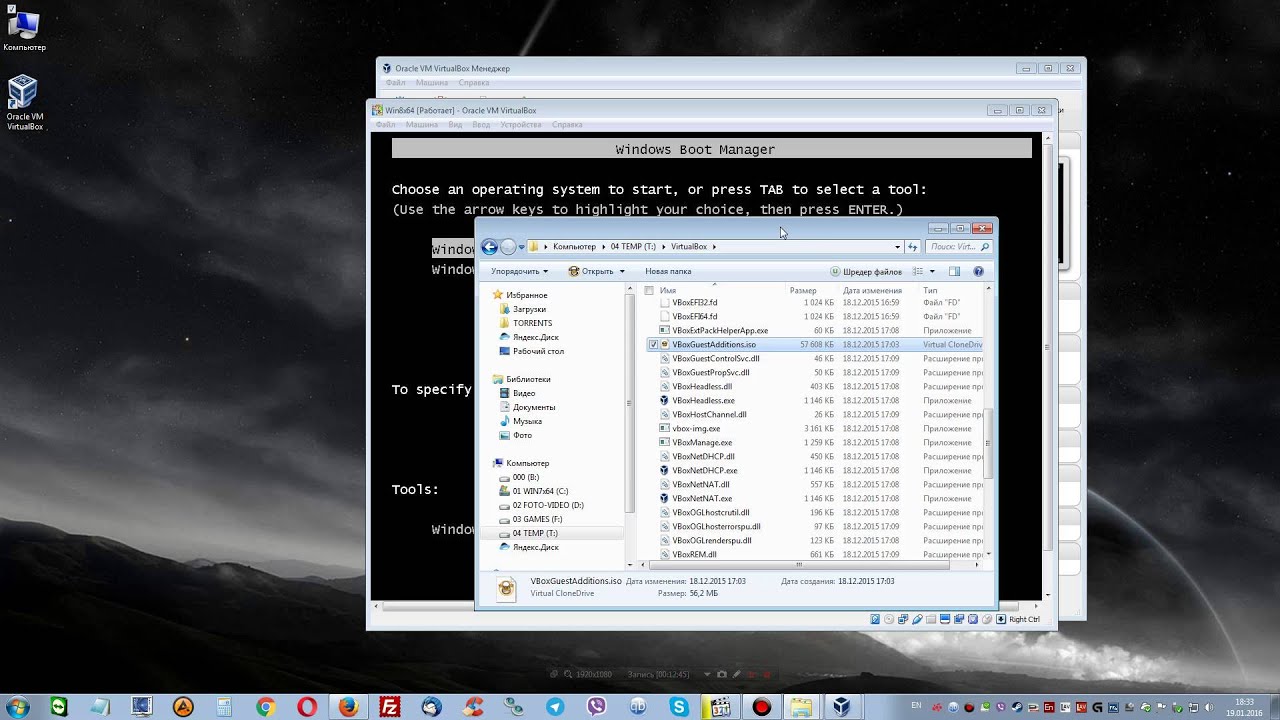1280x720 pixels.
Task: Select Избранное in navigation pane
Action: [x=526, y=295]
